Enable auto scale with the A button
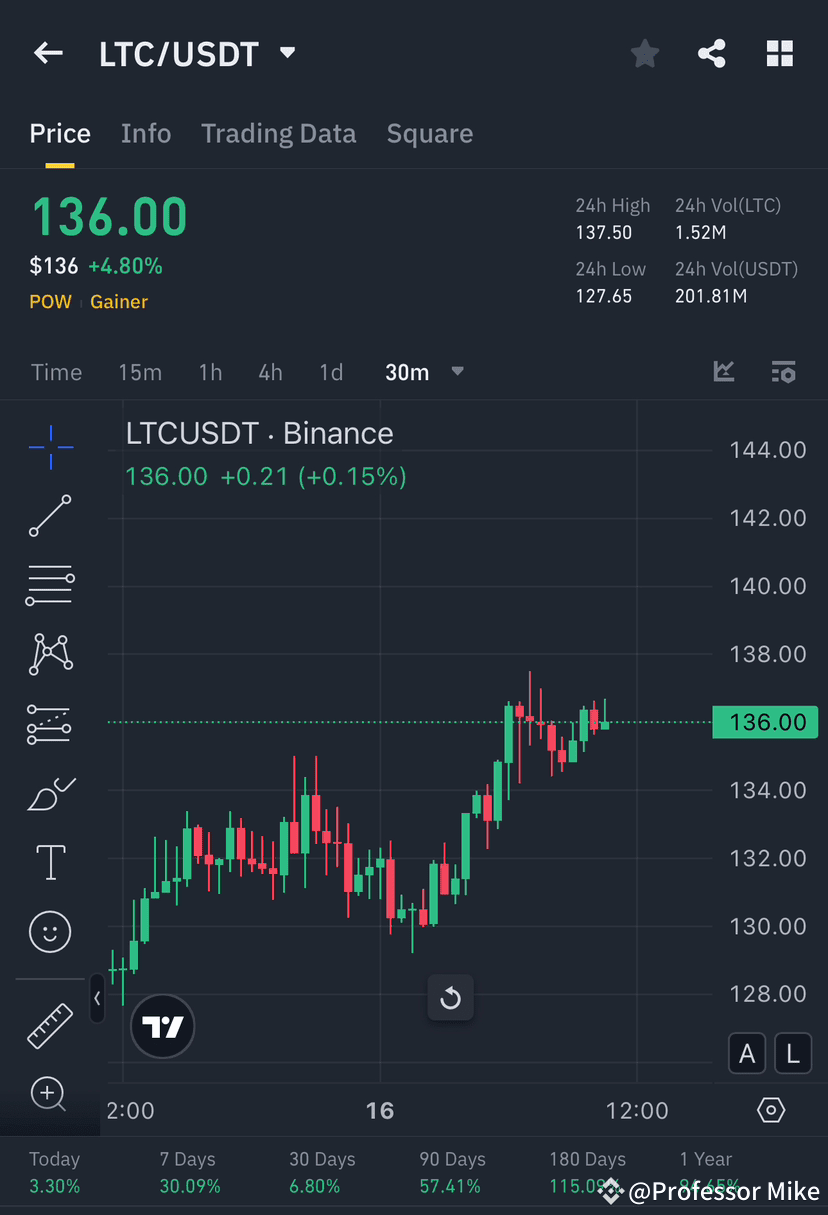 click(x=746, y=1053)
